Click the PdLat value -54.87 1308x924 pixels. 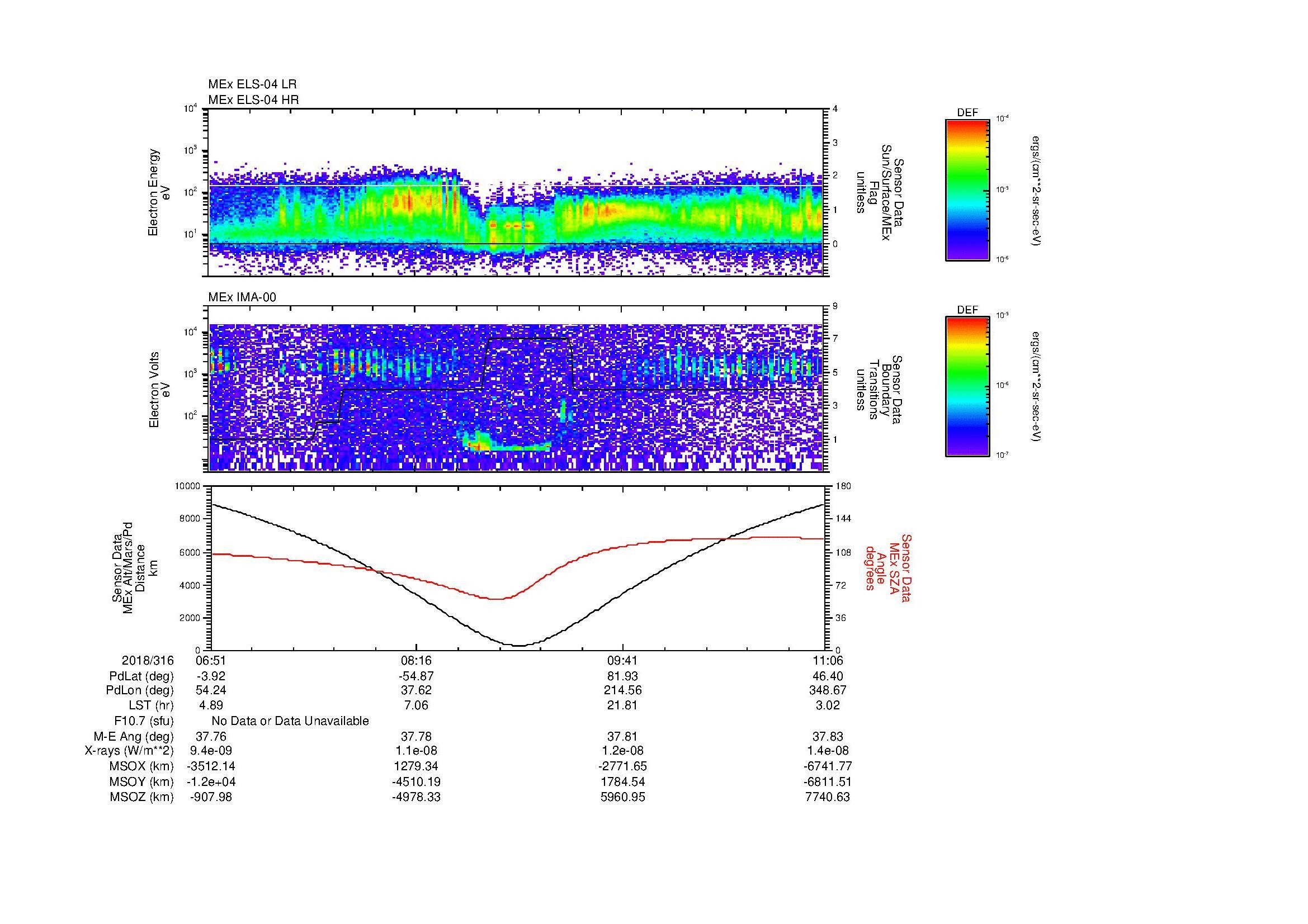417,676
